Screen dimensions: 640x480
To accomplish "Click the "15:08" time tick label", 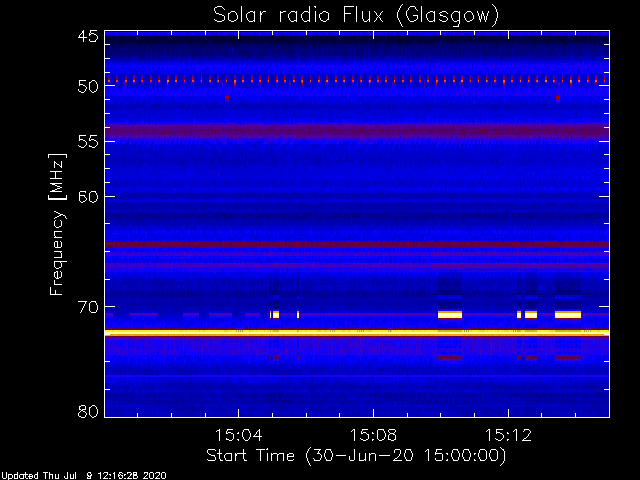I will click(x=373, y=435).
